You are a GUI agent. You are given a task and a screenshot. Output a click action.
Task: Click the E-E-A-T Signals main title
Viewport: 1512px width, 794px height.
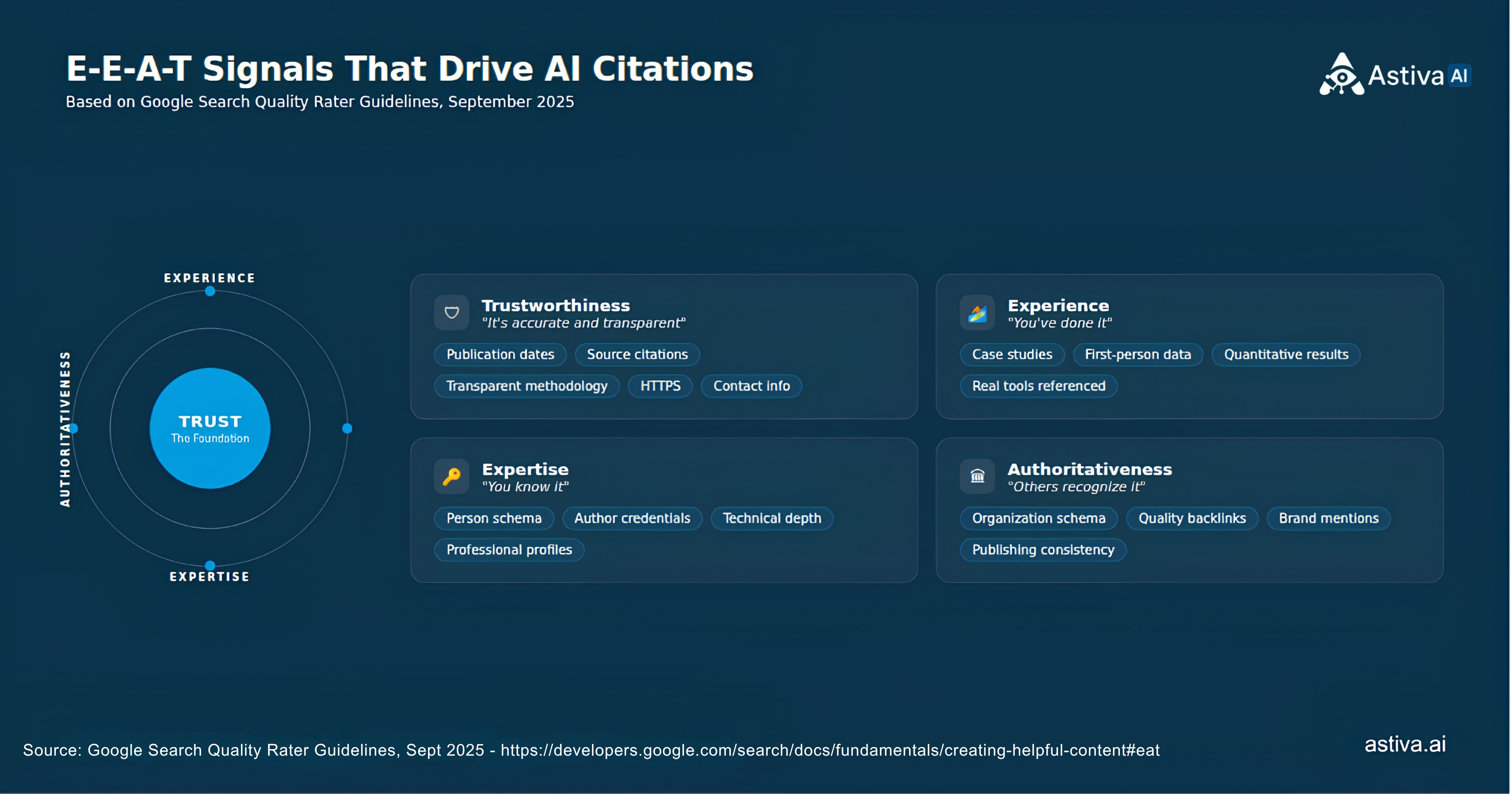410,69
